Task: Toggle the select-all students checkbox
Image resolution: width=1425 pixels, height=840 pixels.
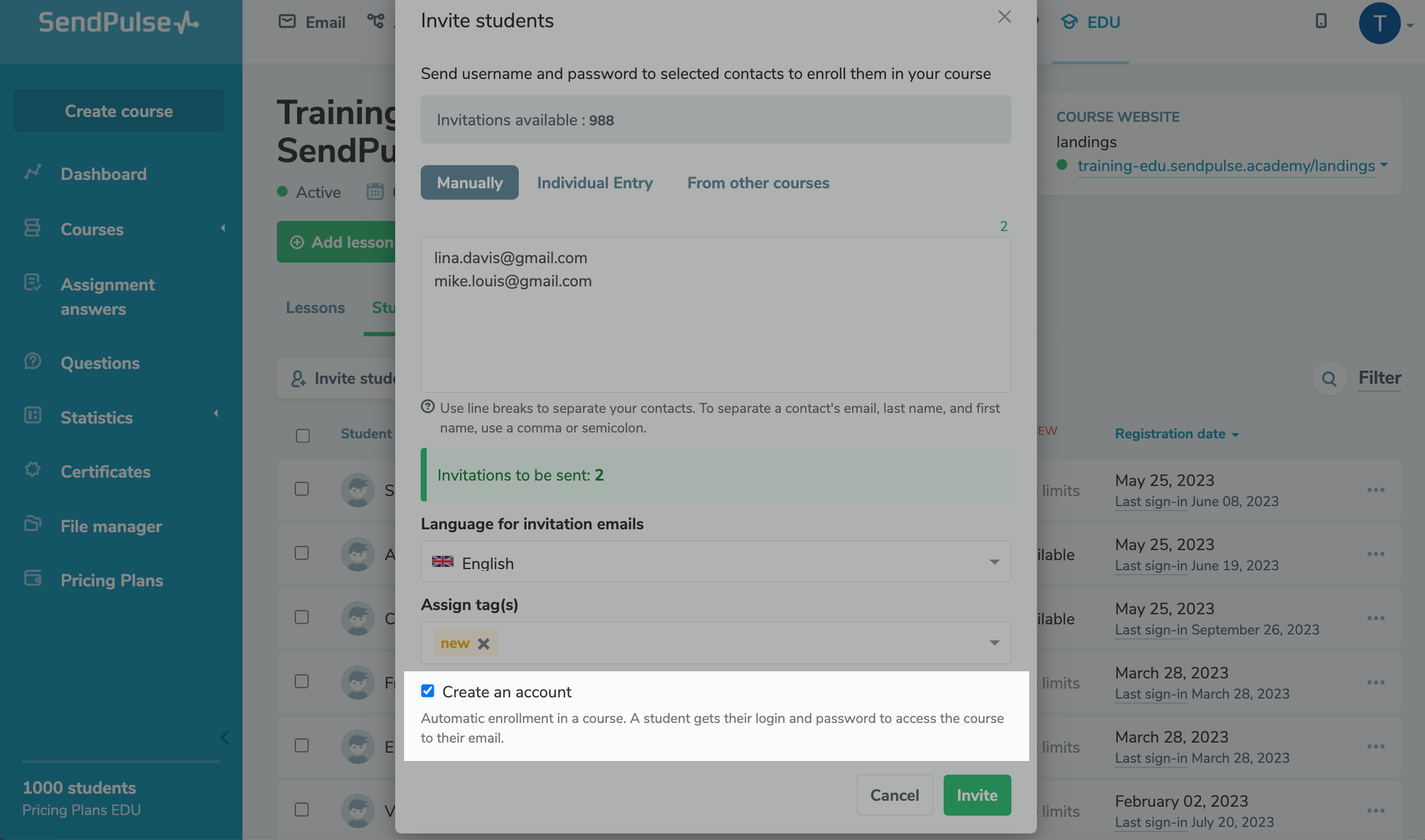Action: point(303,435)
